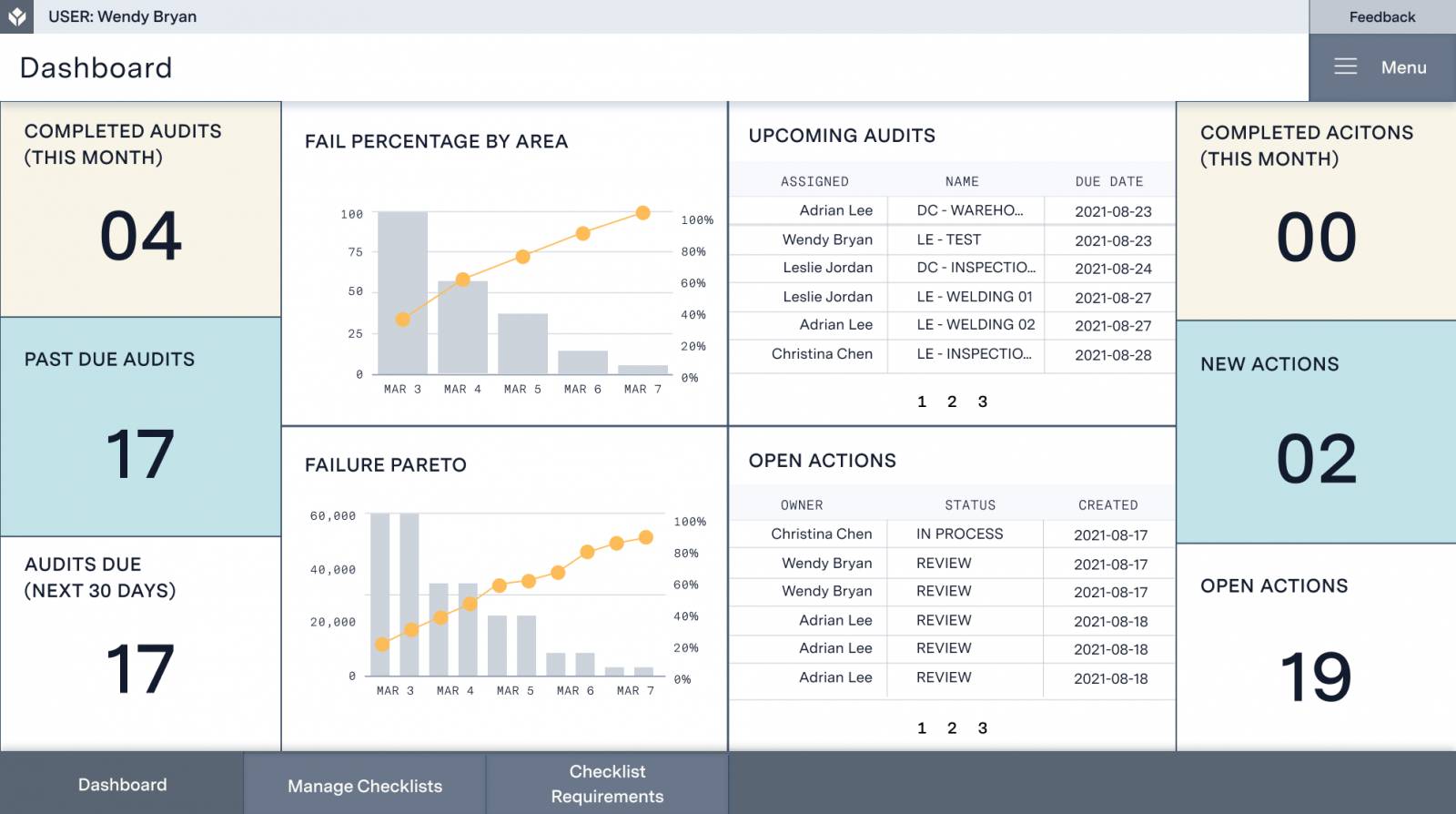Go to page 3 of Open Actions

click(x=982, y=728)
